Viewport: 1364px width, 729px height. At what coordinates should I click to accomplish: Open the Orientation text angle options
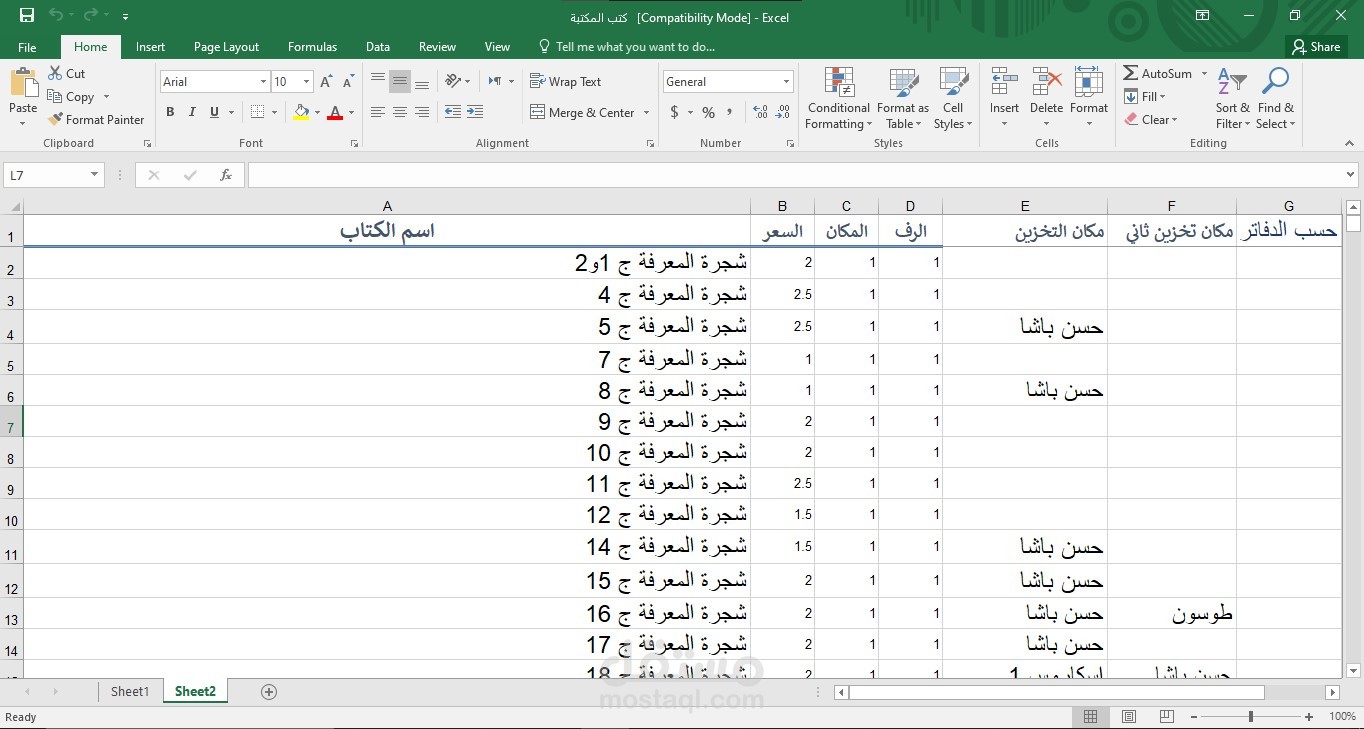(457, 81)
